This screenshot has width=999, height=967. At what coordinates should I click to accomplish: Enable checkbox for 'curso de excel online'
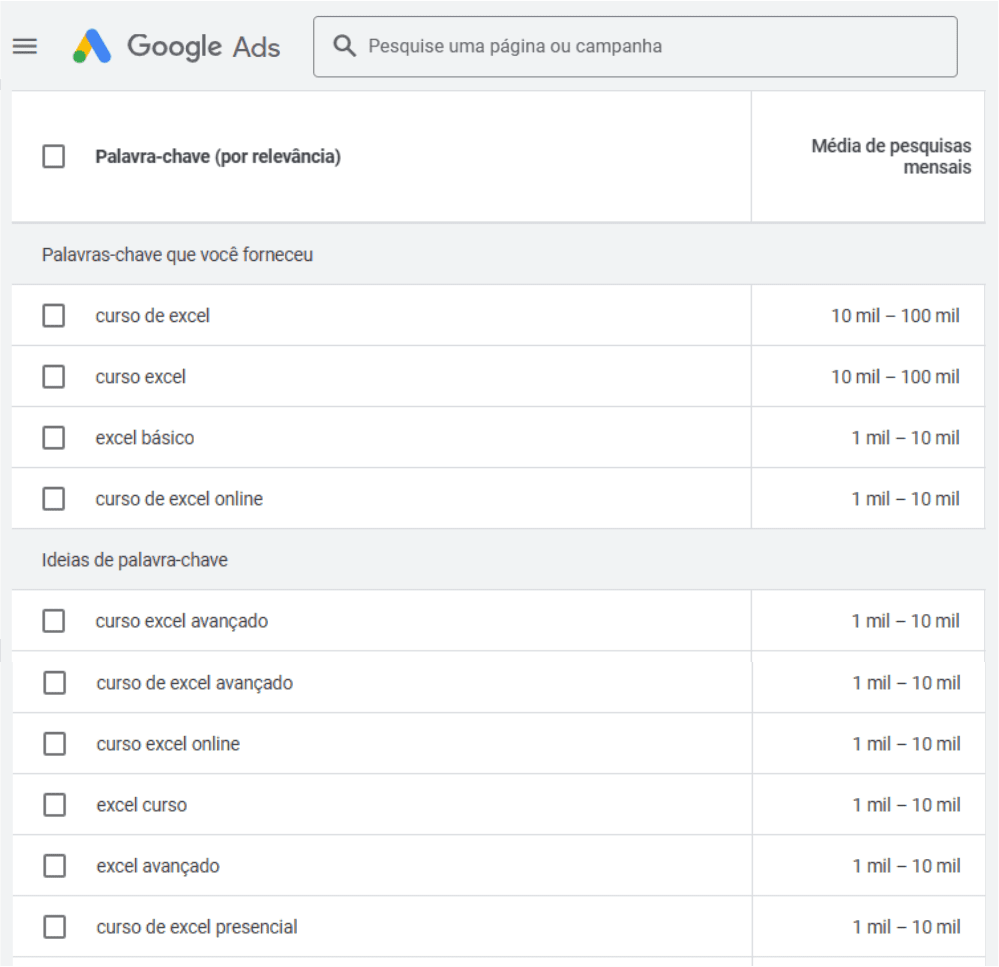coord(54,499)
